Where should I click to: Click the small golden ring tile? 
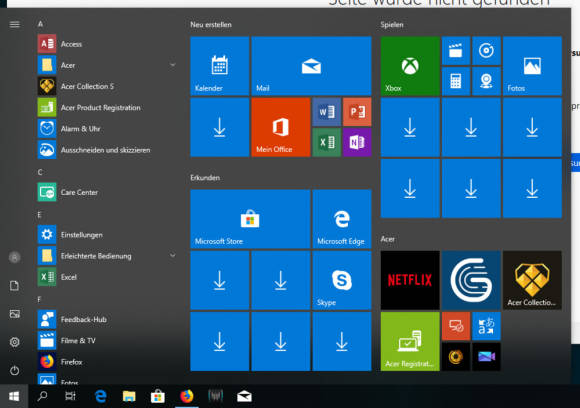[x=456, y=357]
